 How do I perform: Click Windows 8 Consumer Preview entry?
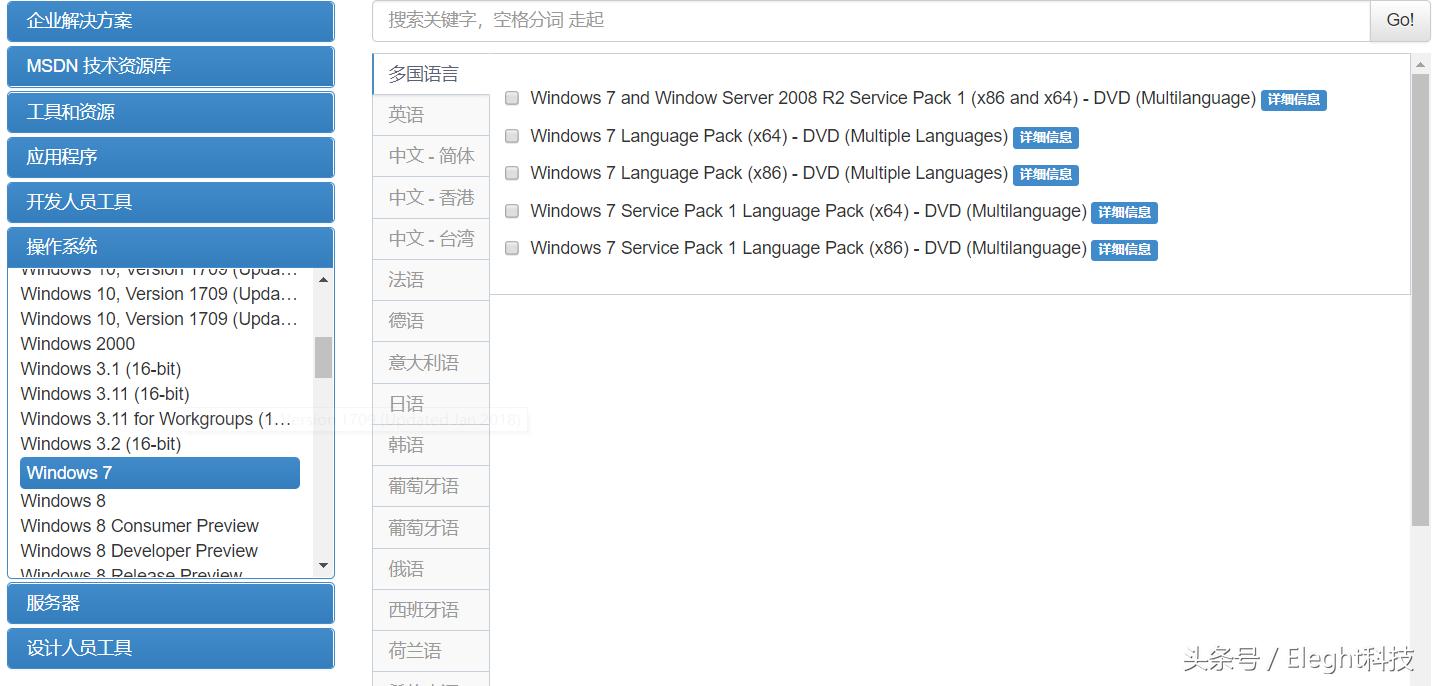click(x=139, y=525)
